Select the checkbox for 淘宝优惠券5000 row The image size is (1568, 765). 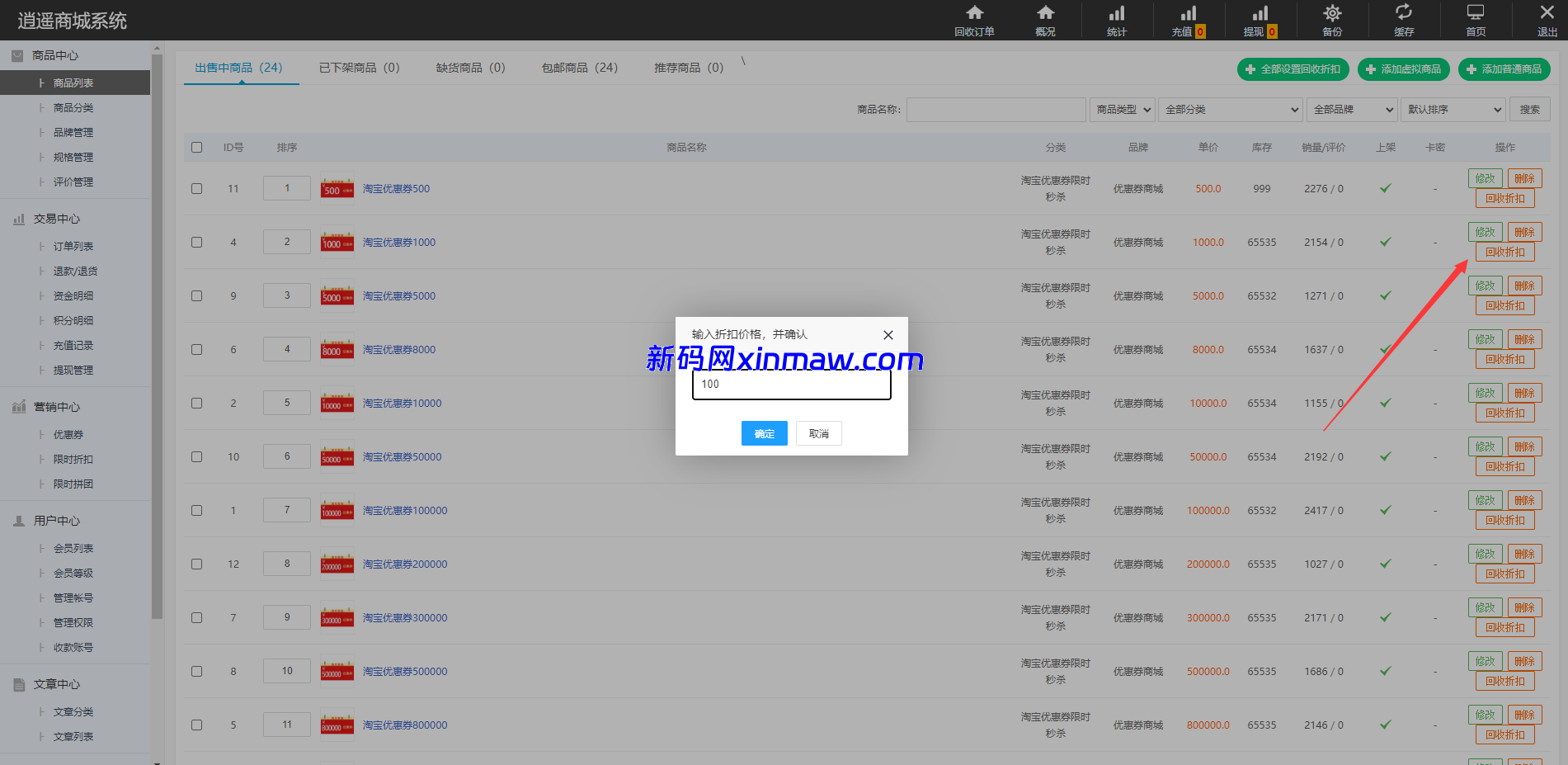point(196,296)
